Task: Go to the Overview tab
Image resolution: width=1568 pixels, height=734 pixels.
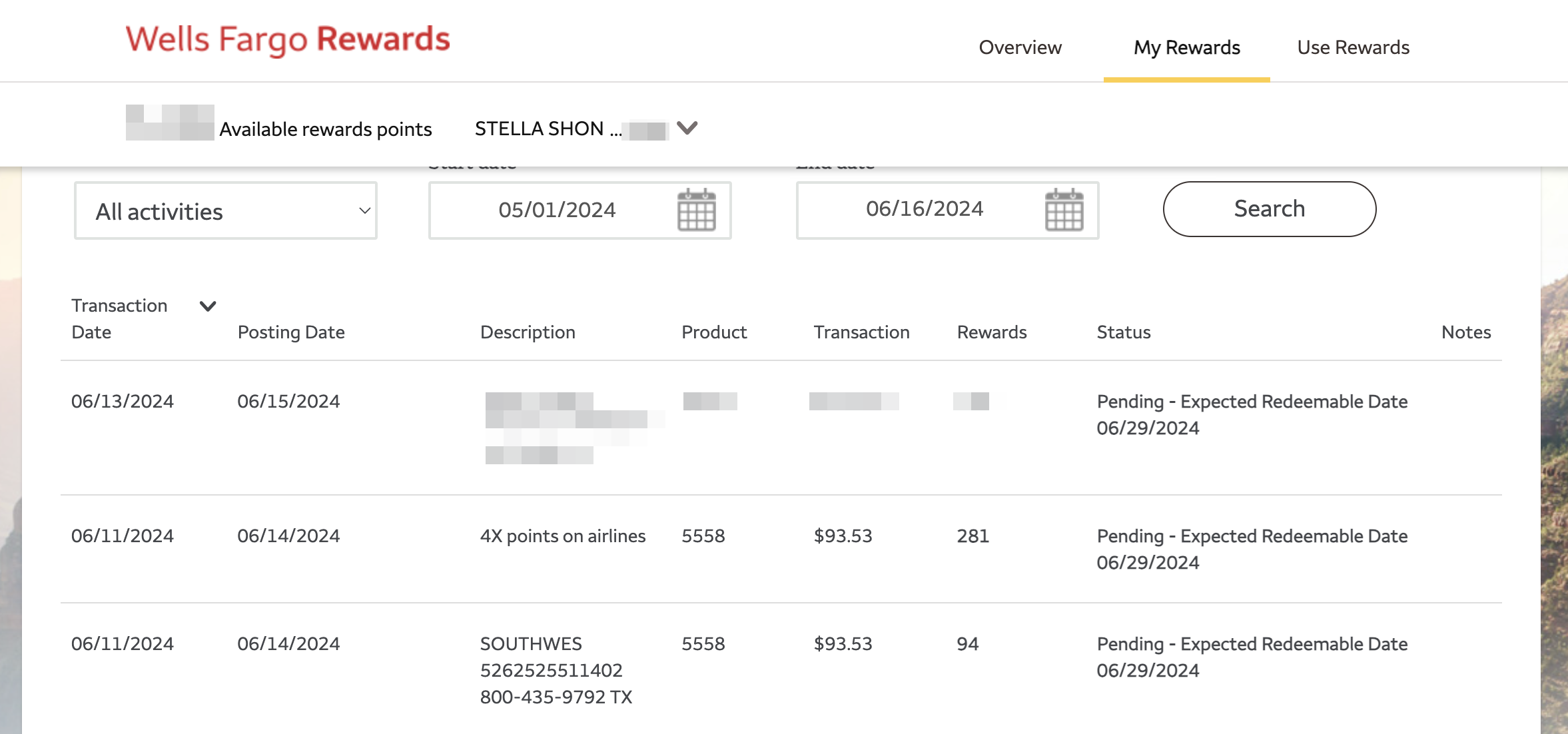Action: 1020,47
